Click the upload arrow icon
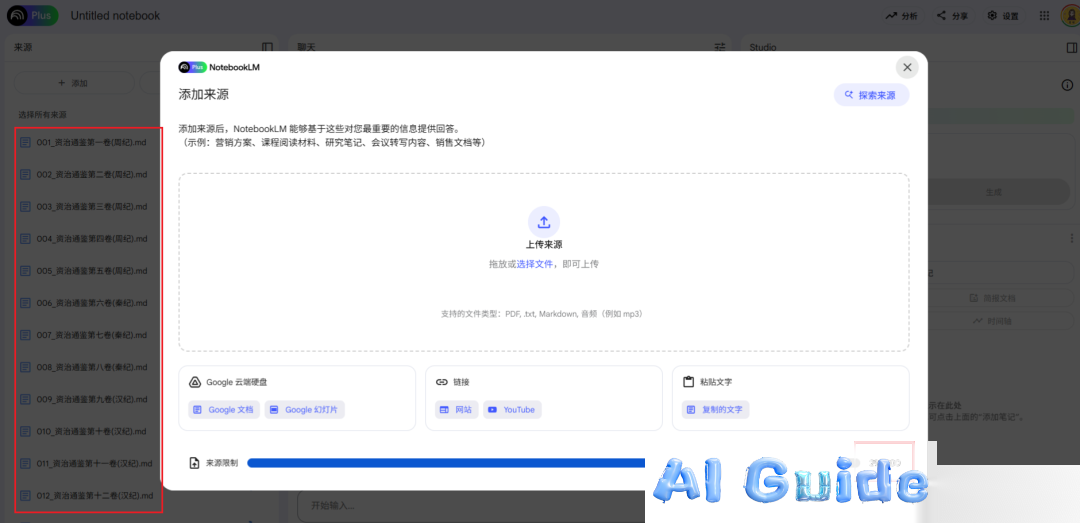 pos(543,222)
